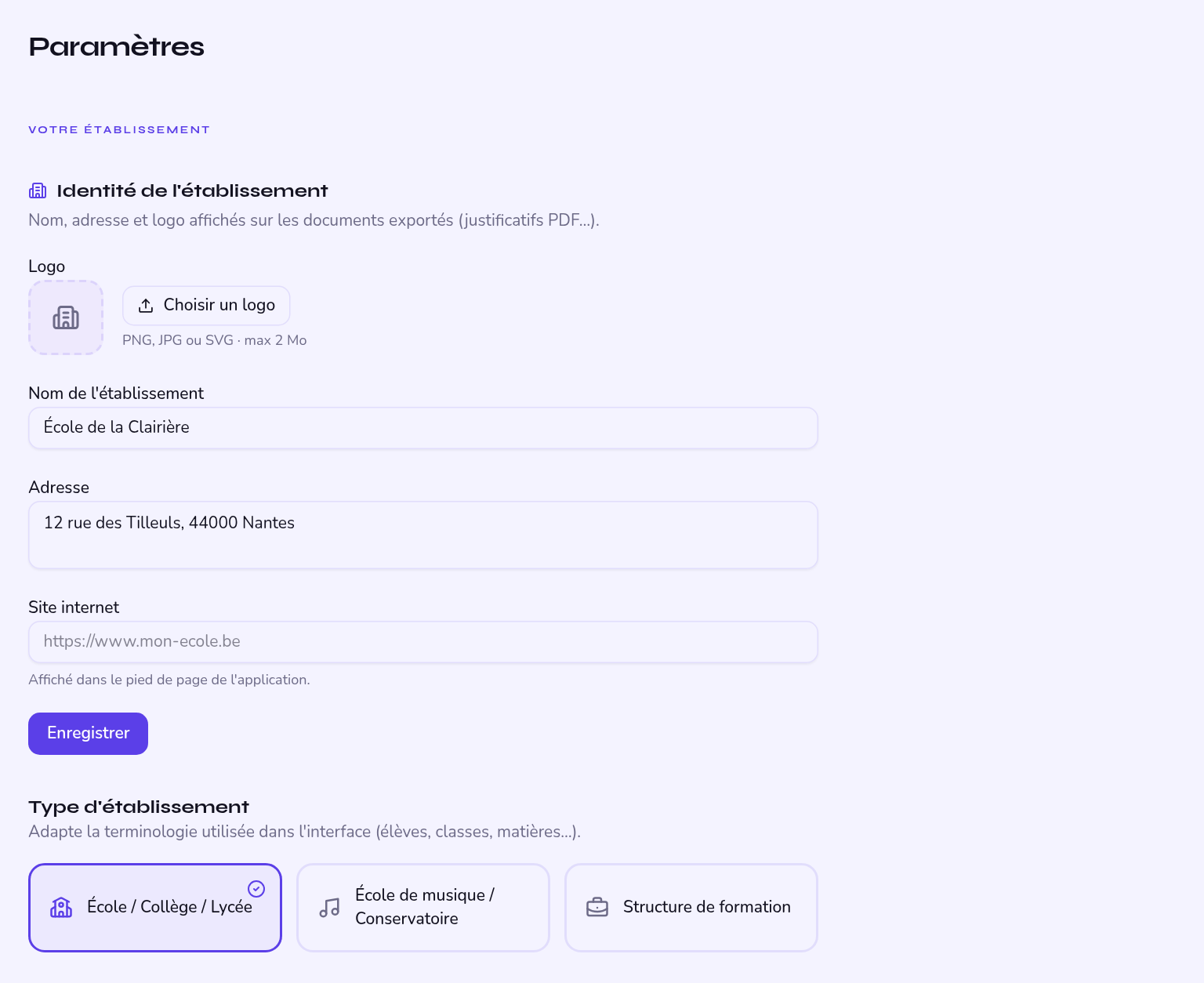Click the Logo field label
Viewport: 1204px width, 983px height.
46,267
